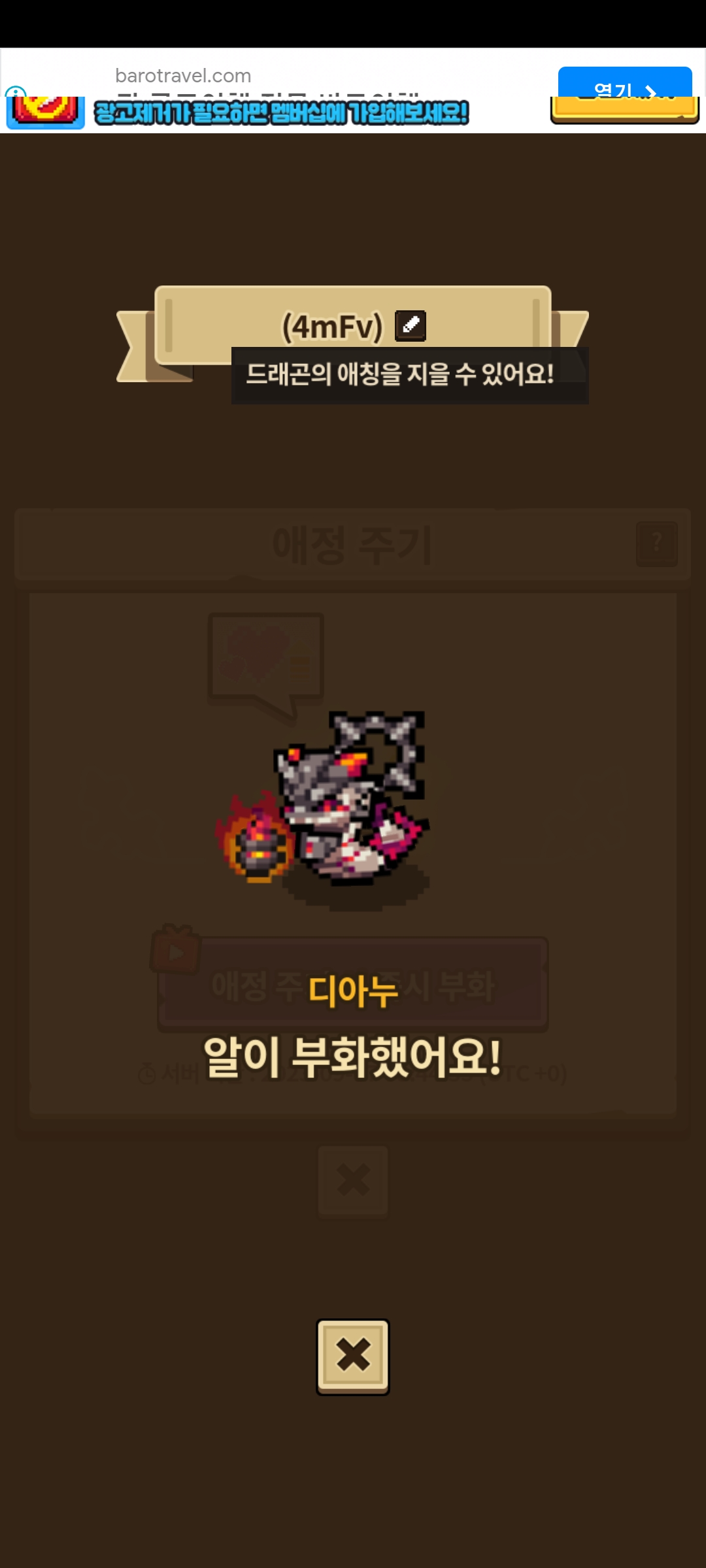Tap the pencil icon to rename the dragon

coord(411,325)
